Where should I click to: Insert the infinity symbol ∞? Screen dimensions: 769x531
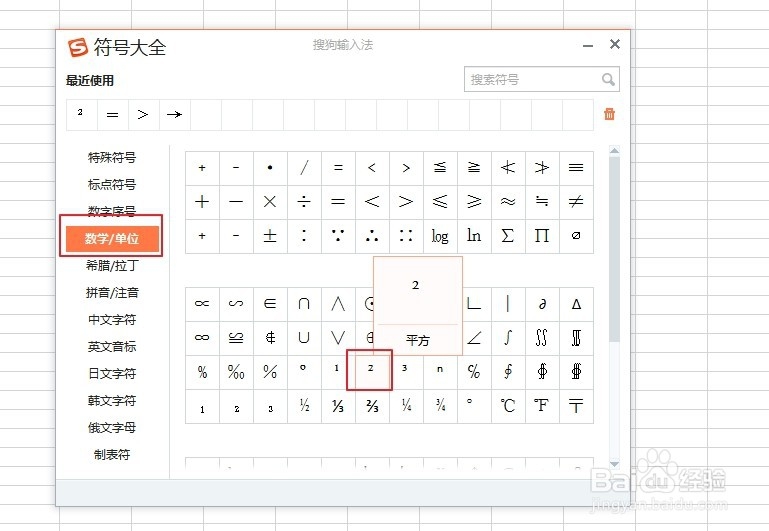point(202,338)
